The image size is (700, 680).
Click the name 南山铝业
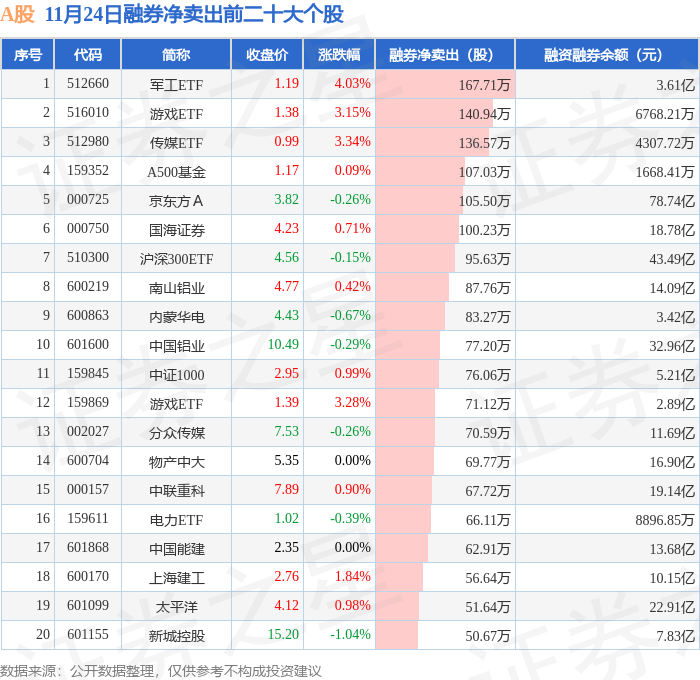pyautogui.click(x=177, y=288)
